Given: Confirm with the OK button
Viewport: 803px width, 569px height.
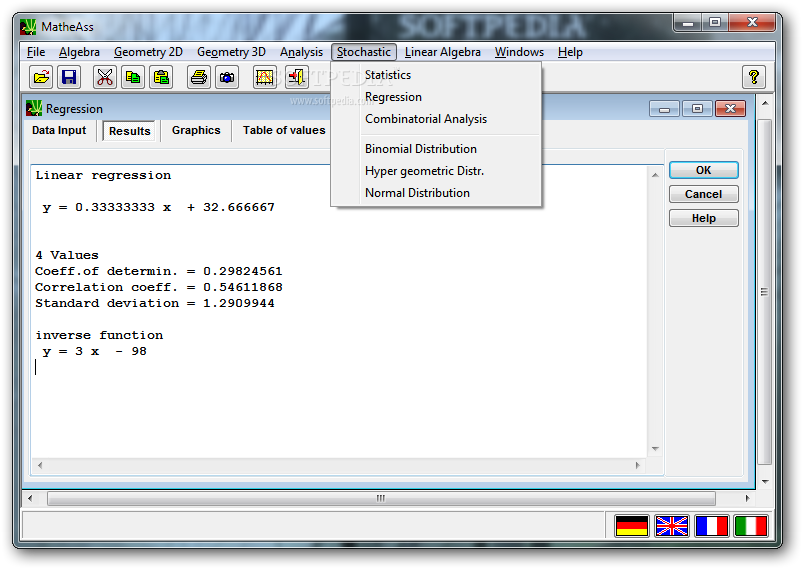Looking at the screenshot, I should (x=704, y=170).
